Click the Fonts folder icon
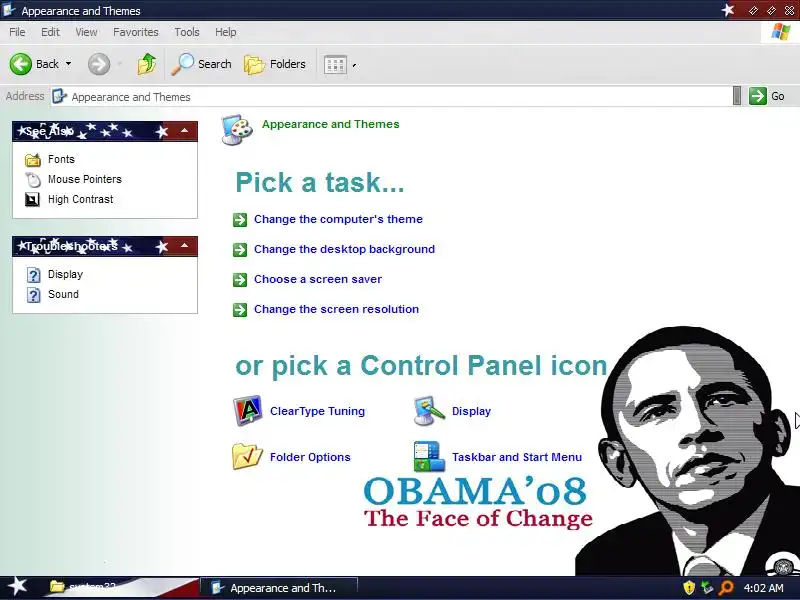800x600 pixels. click(x=33, y=160)
